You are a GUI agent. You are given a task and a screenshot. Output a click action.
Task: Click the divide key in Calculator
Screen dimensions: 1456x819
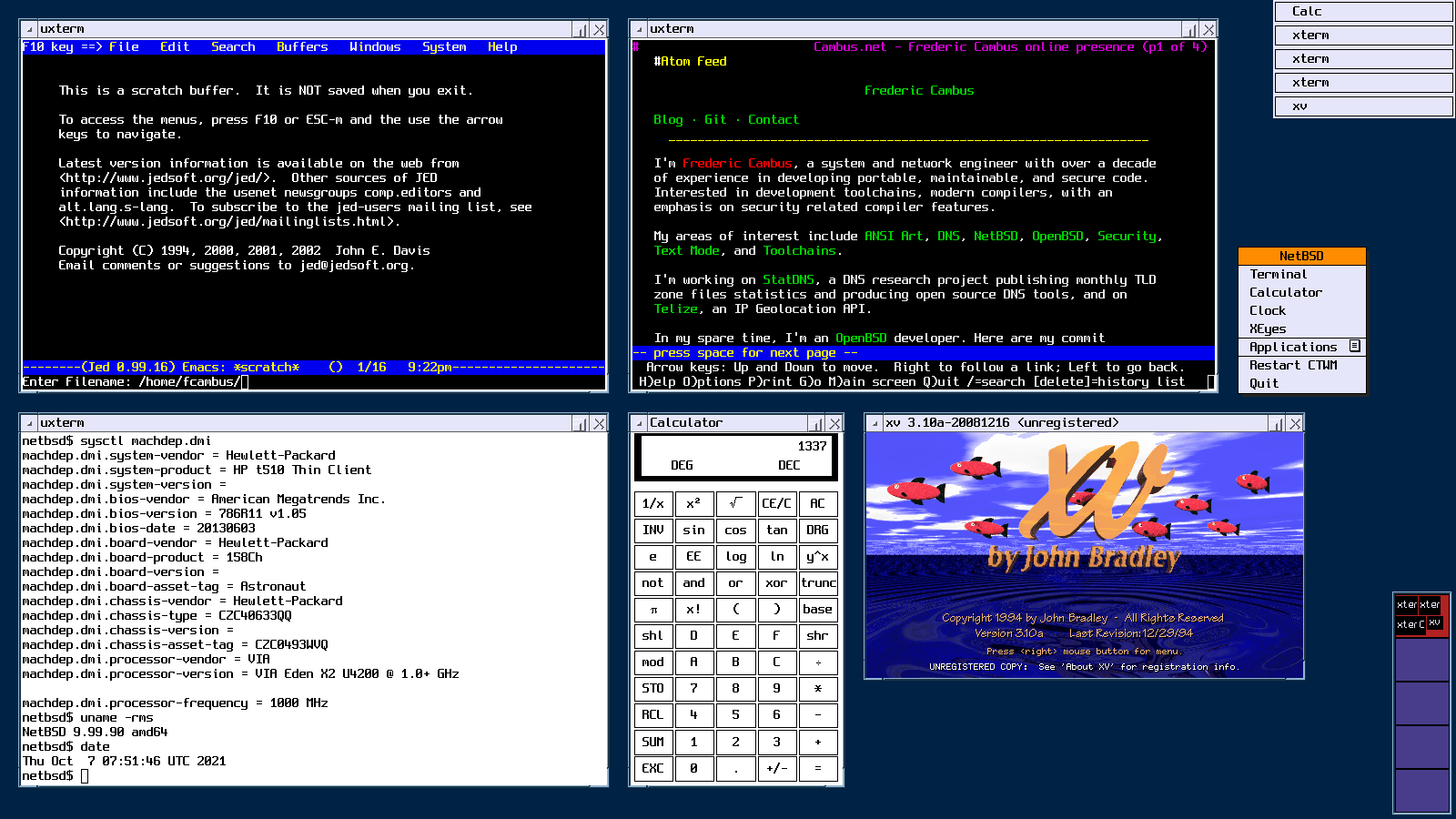[x=818, y=662]
